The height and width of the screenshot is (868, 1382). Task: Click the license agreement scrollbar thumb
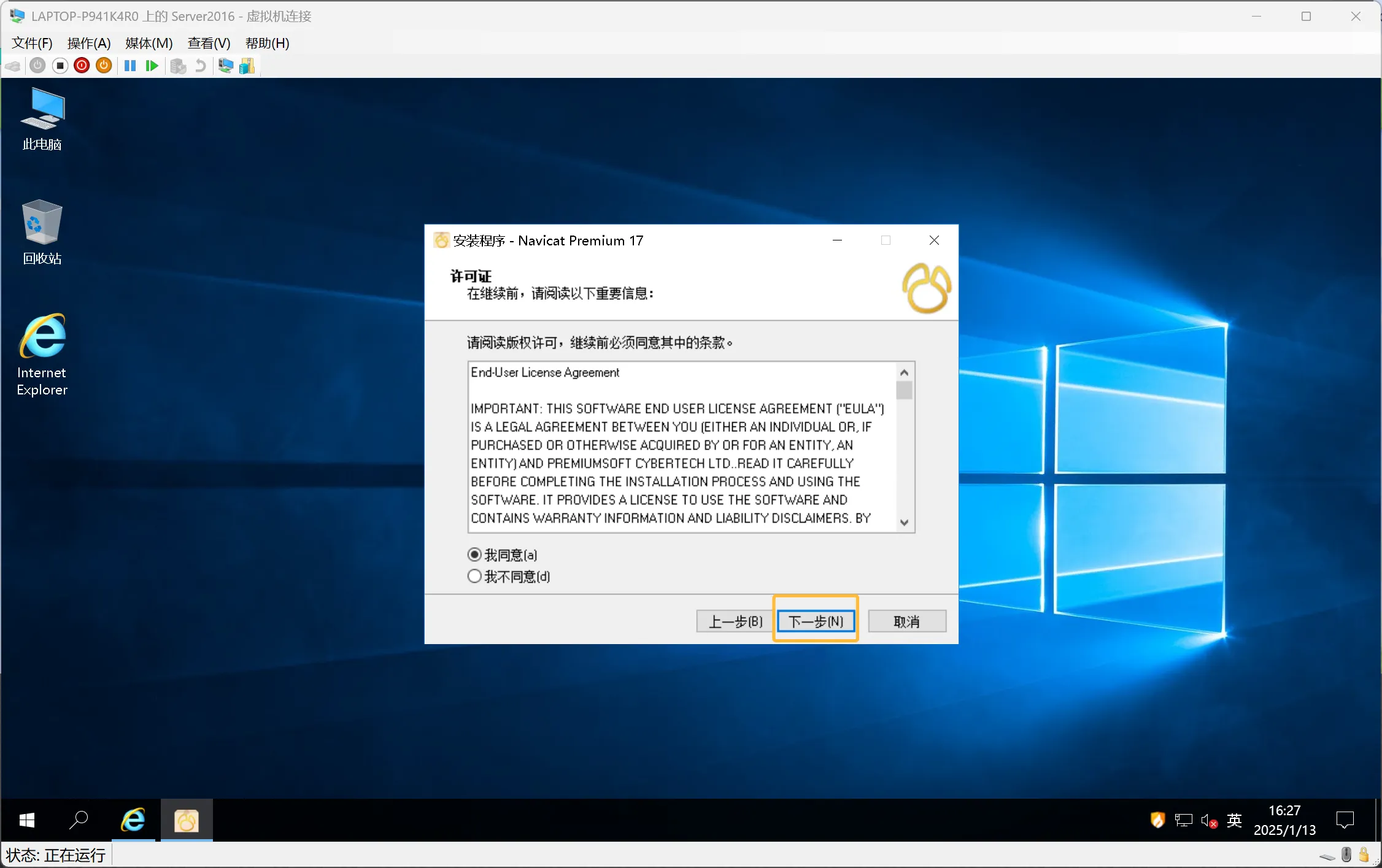coord(904,390)
